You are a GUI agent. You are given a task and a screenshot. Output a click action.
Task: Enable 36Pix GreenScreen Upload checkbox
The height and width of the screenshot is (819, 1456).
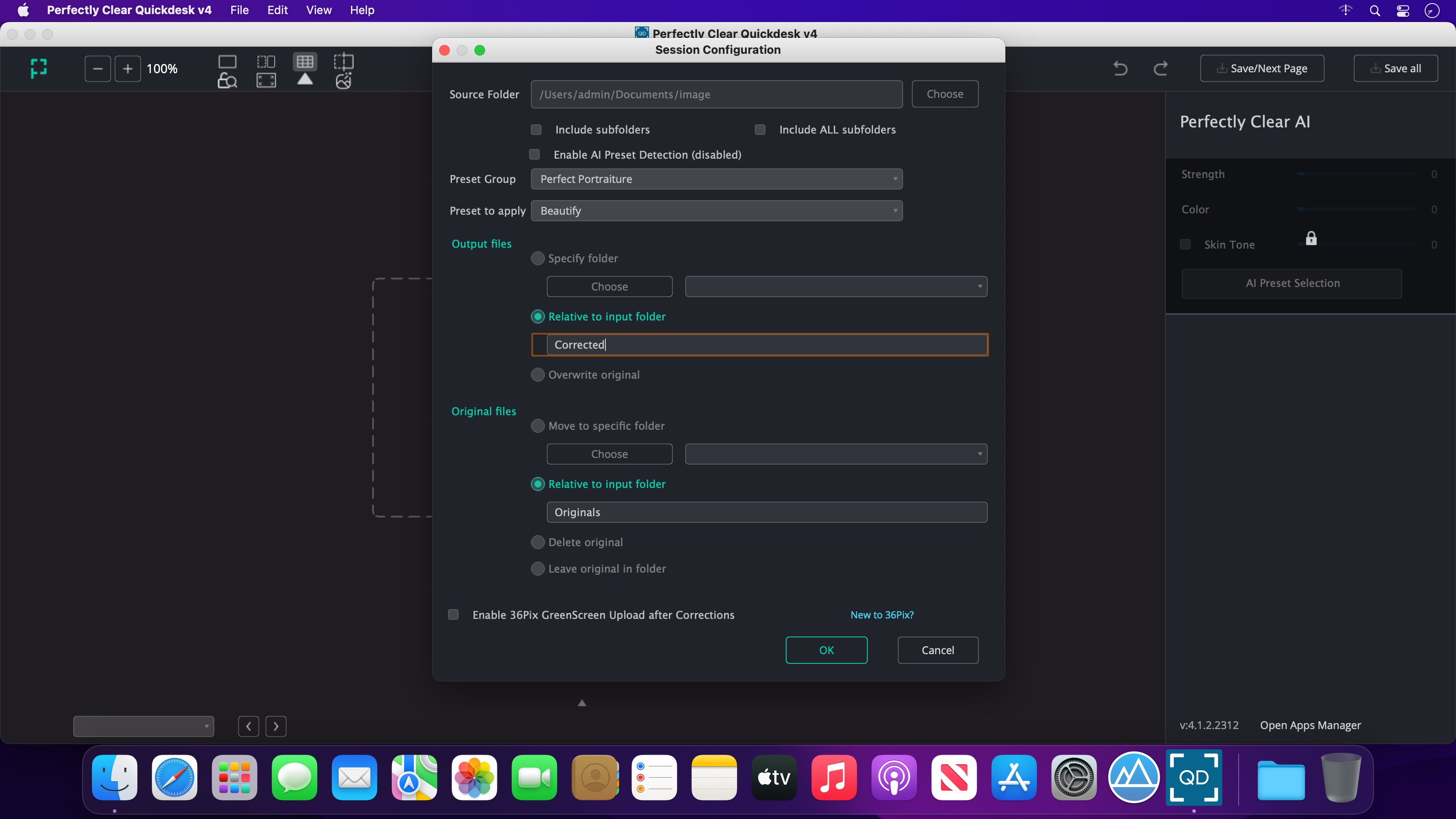coord(453,615)
